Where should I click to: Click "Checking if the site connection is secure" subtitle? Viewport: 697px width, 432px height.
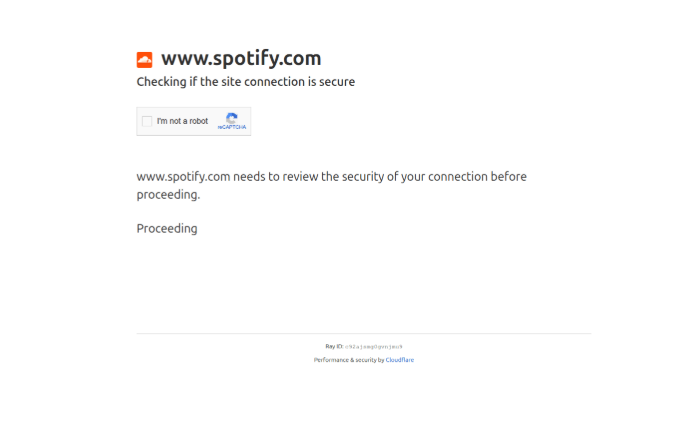point(246,82)
